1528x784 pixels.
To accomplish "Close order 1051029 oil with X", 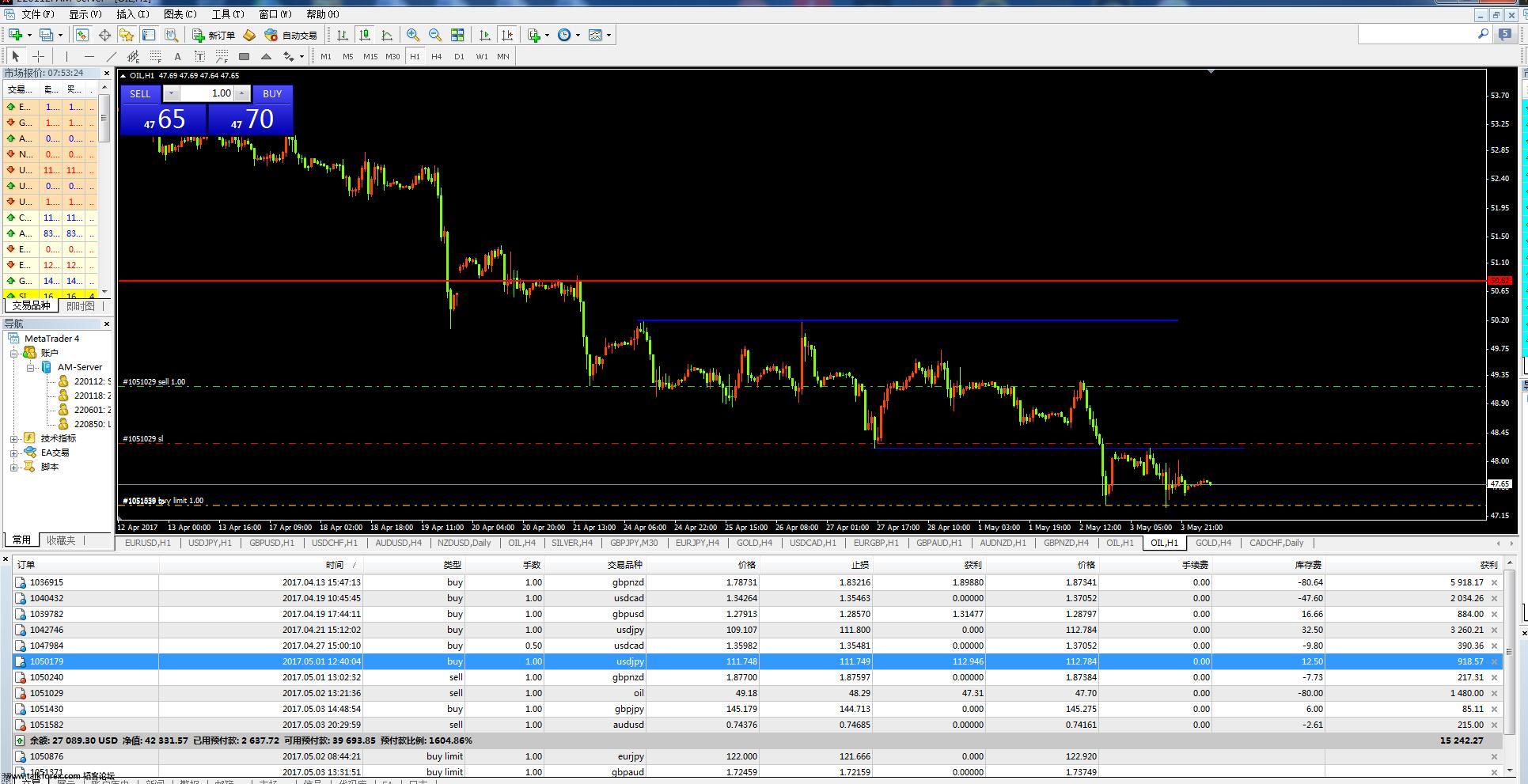I will (1494, 693).
